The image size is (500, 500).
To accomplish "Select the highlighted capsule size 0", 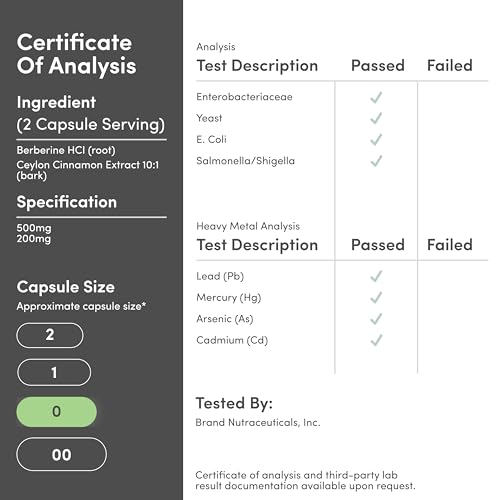I will pos(56,412).
